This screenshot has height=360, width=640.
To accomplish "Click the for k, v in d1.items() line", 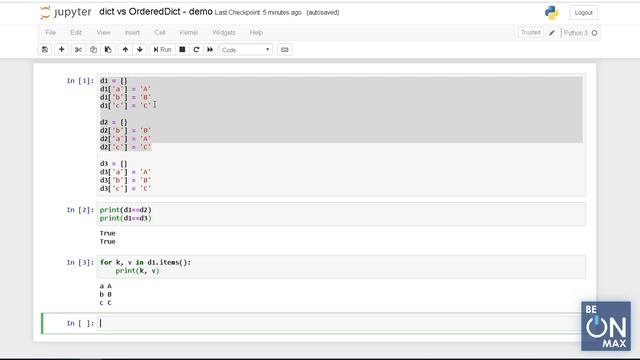I will [x=145, y=262].
